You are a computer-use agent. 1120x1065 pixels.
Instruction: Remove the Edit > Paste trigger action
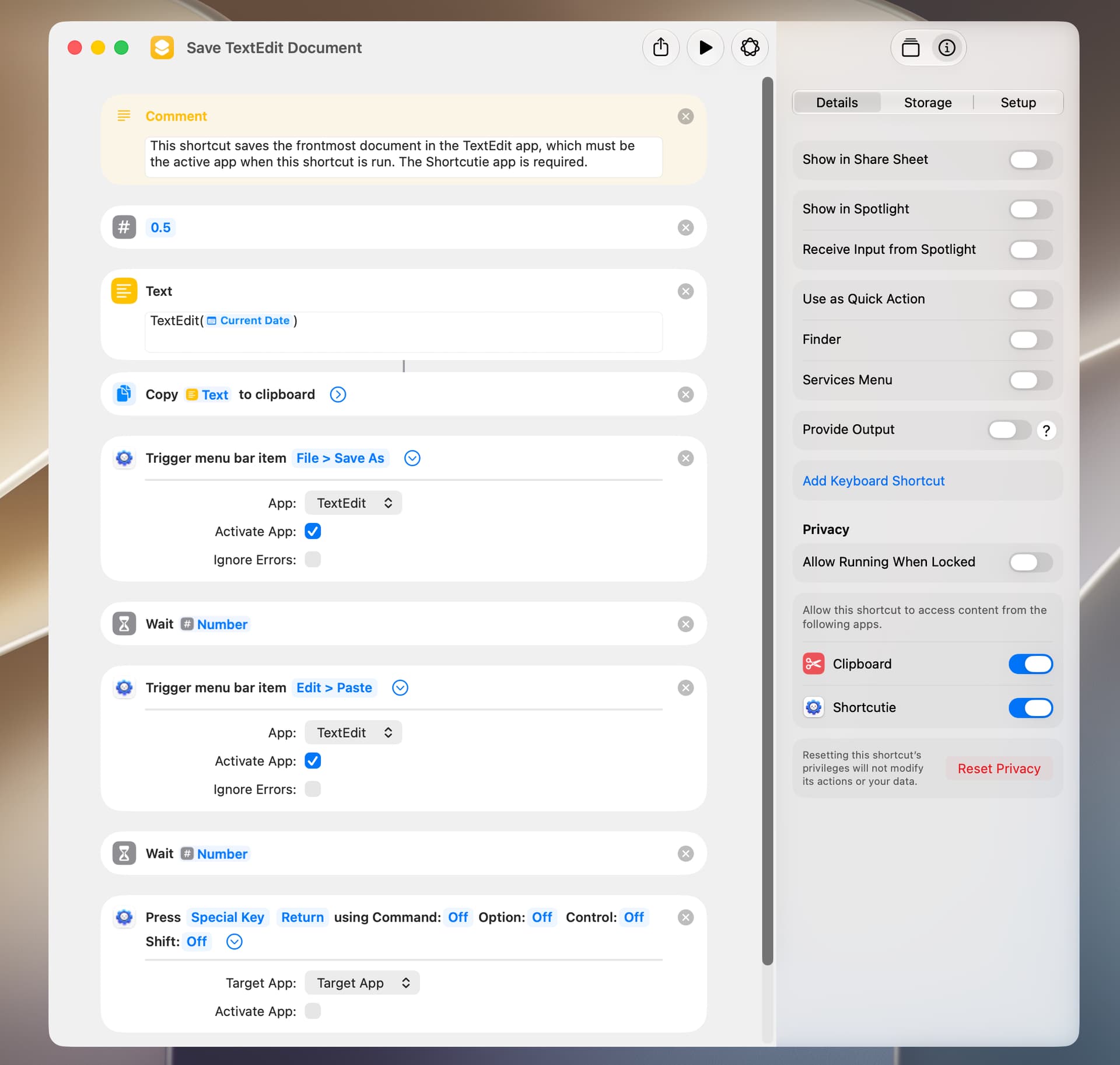(x=685, y=687)
